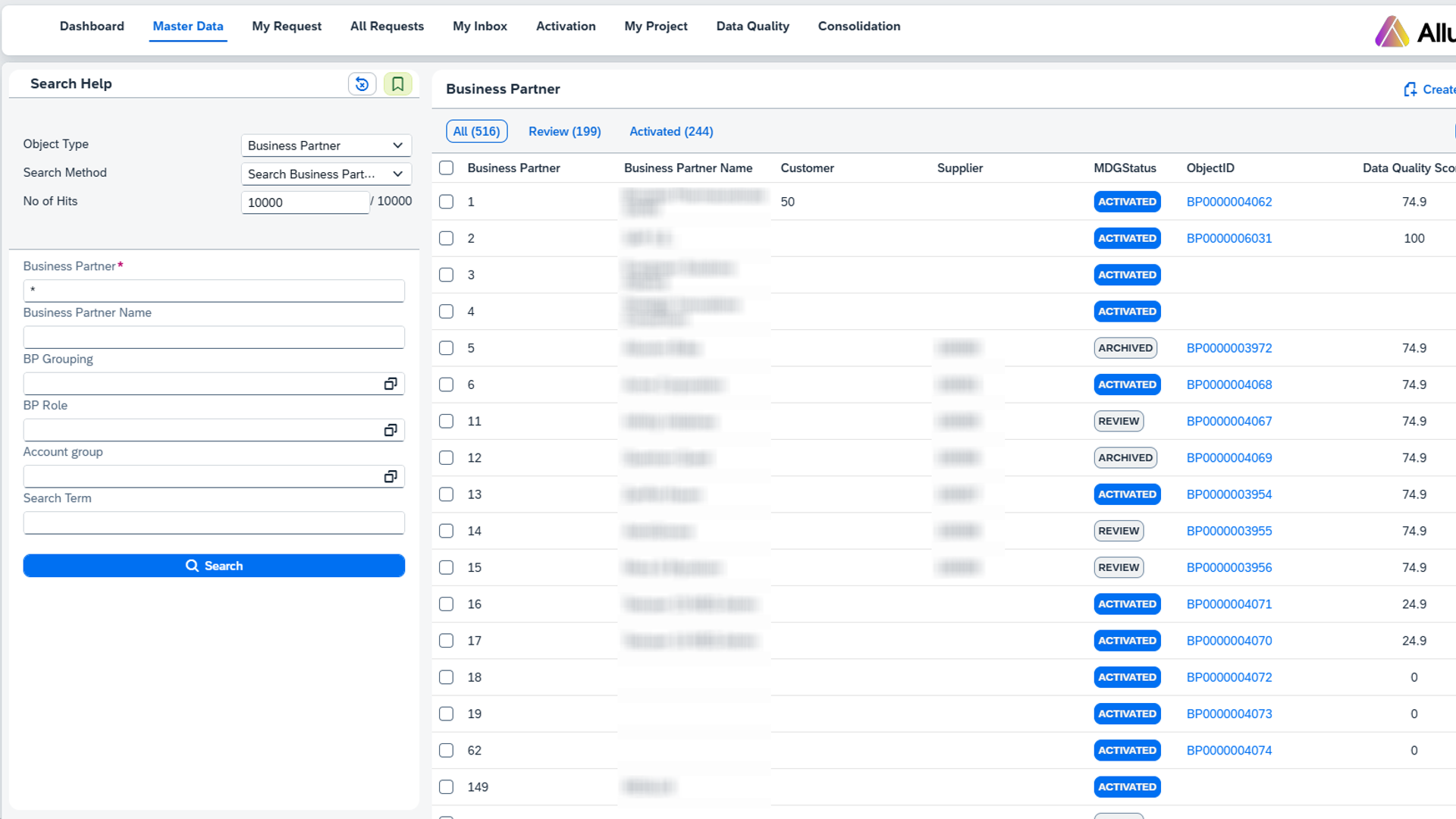Click the blue Search button

(214, 566)
